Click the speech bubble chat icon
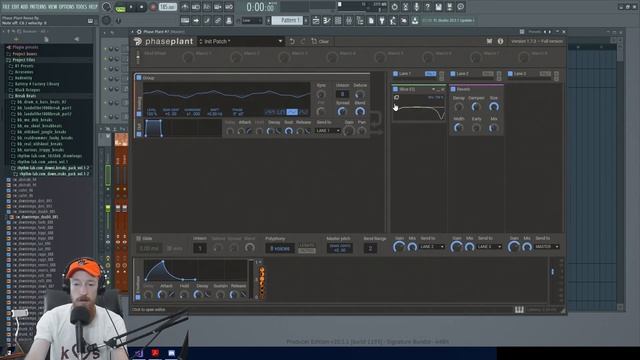The image size is (640, 360). [x=460, y=7]
